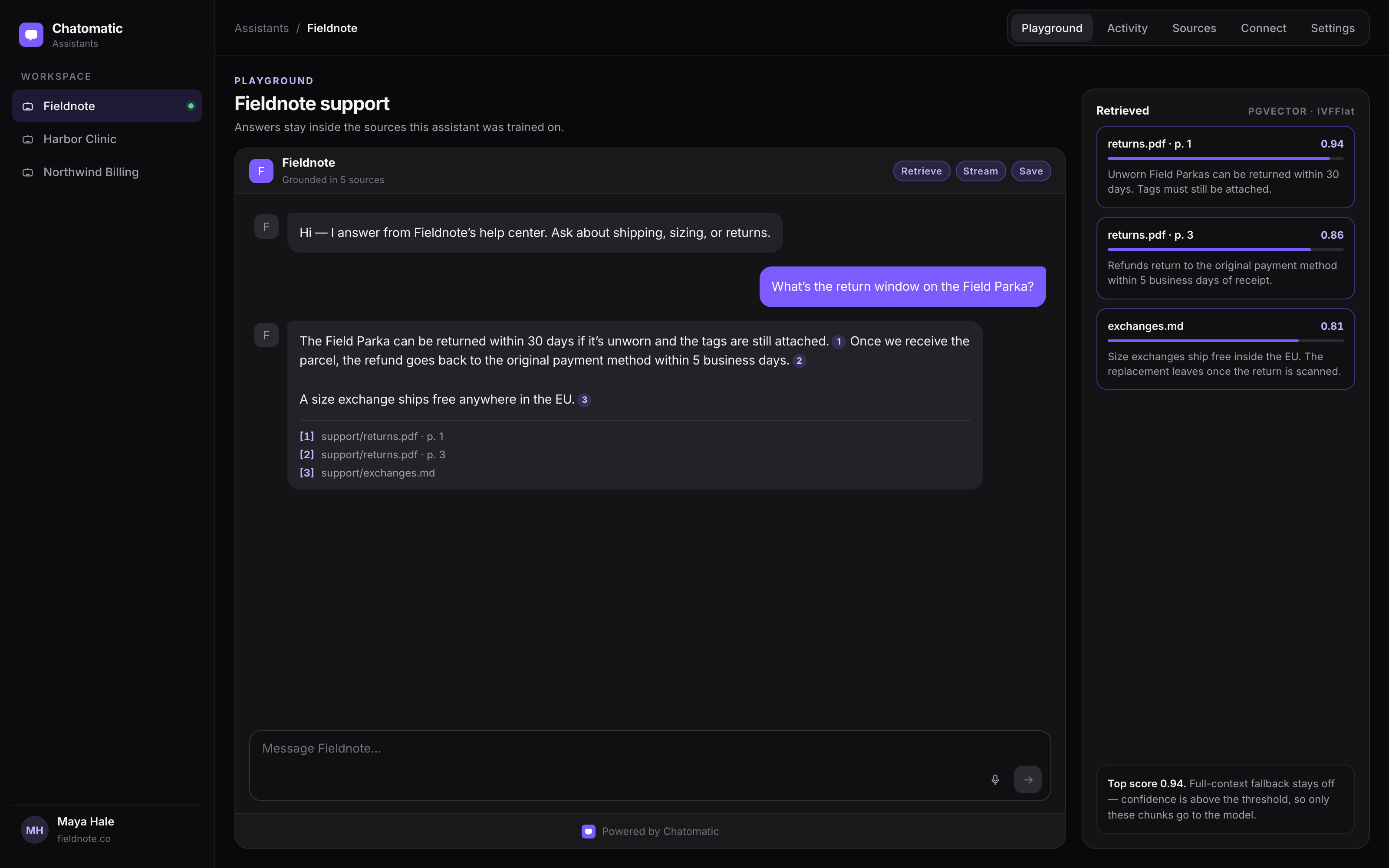
Task: Click the Powered by Chatomatic link
Action: tap(650, 831)
